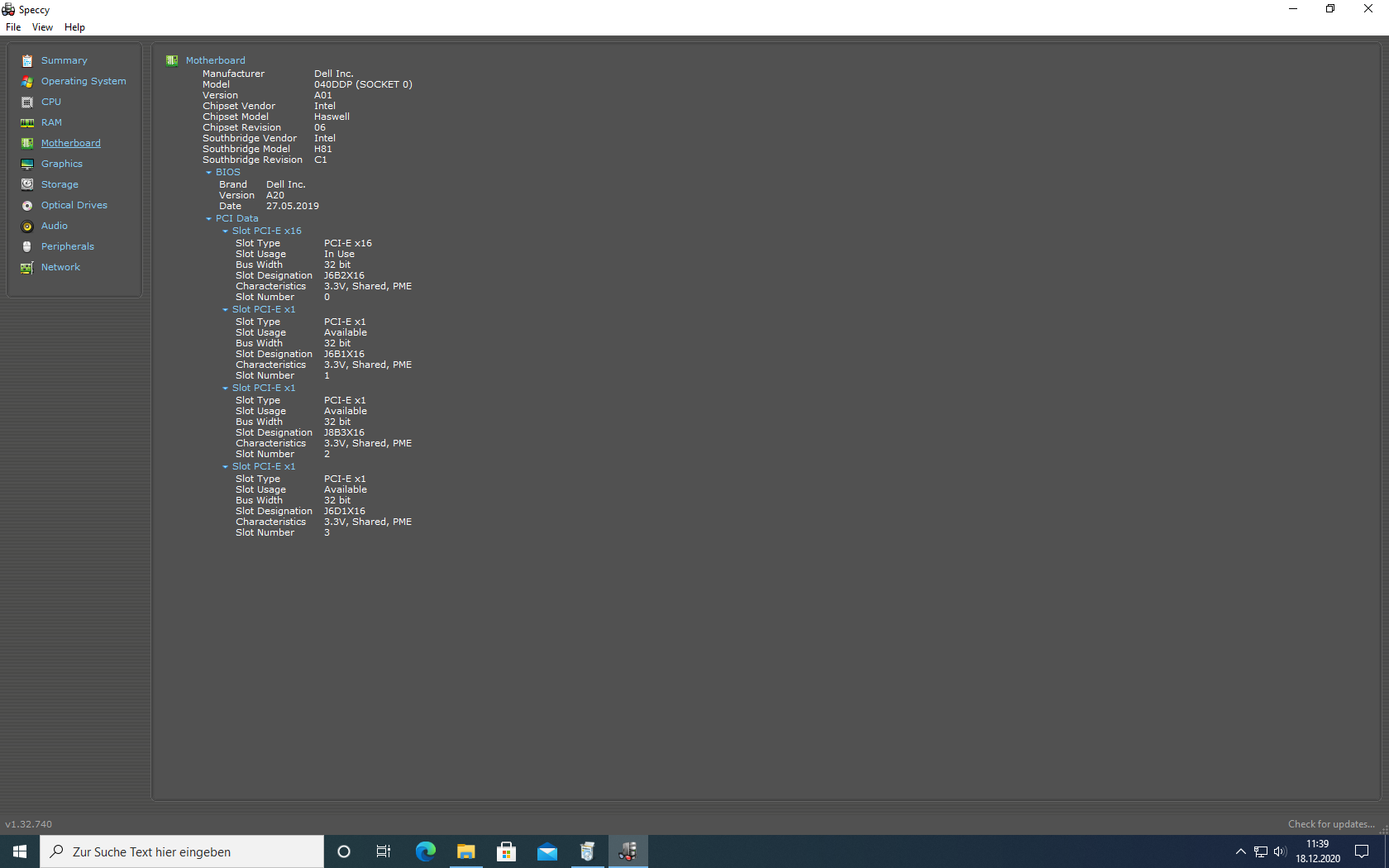This screenshot has height=868, width=1389.
Task: Open Microsoft Store from the taskbar
Action: coord(506,851)
